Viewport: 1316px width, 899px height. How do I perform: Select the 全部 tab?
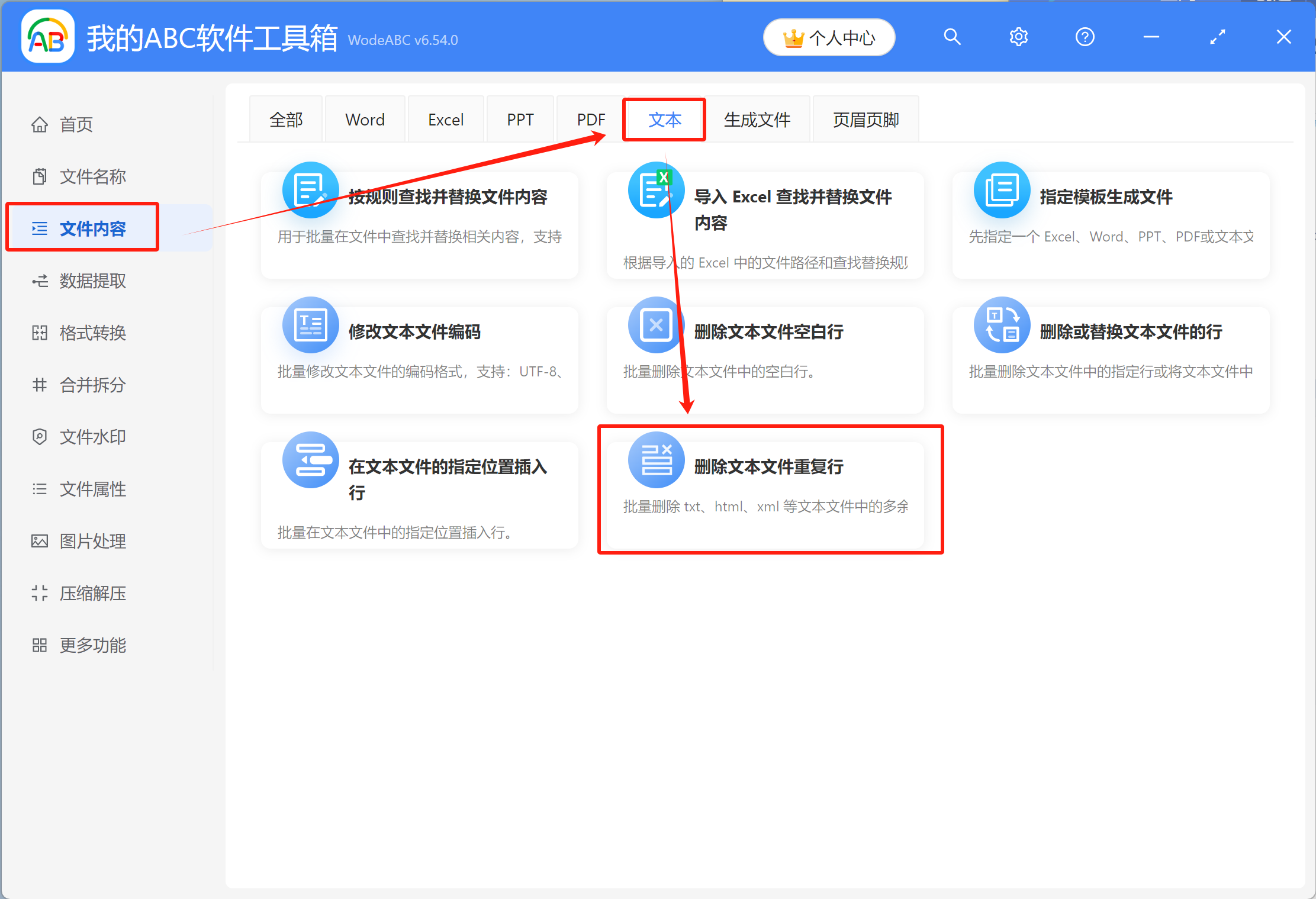[286, 119]
